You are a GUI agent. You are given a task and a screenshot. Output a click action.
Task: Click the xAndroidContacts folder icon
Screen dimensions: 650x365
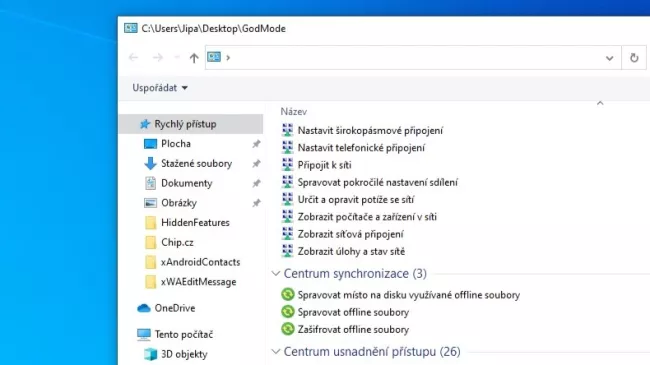point(150,262)
